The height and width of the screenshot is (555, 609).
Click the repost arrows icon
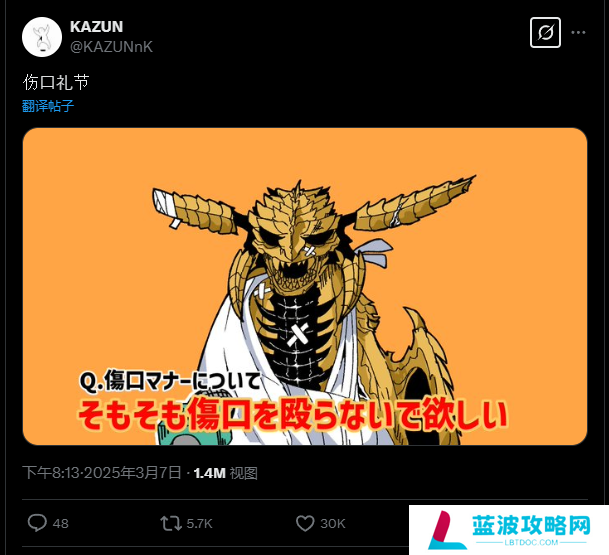[x=171, y=523]
